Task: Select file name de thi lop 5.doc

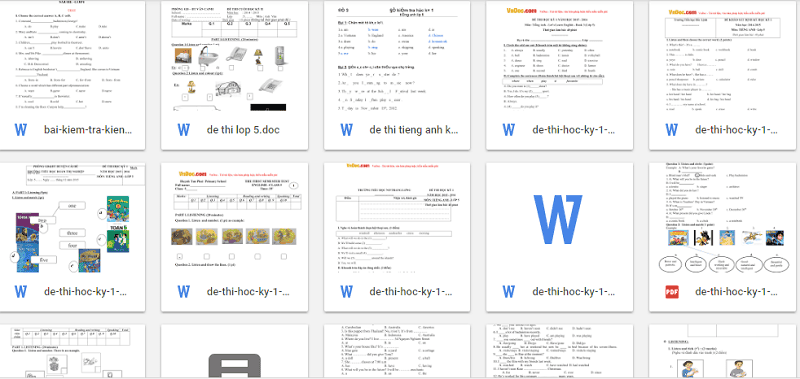Action: (243, 130)
